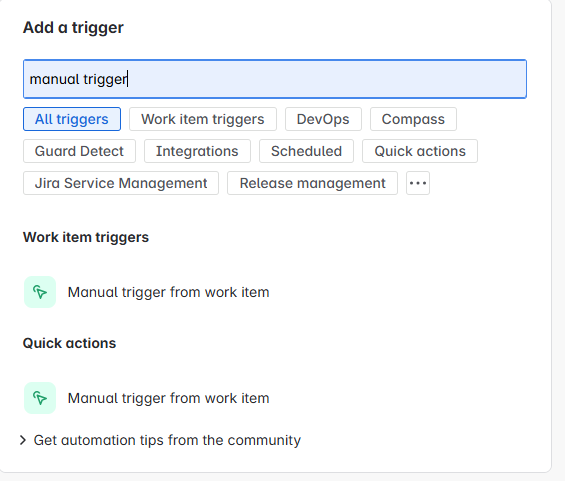Screen dimensions: 565x481
Task: Pick Manual trigger from work item under Work item triggers
Action: point(169,292)
